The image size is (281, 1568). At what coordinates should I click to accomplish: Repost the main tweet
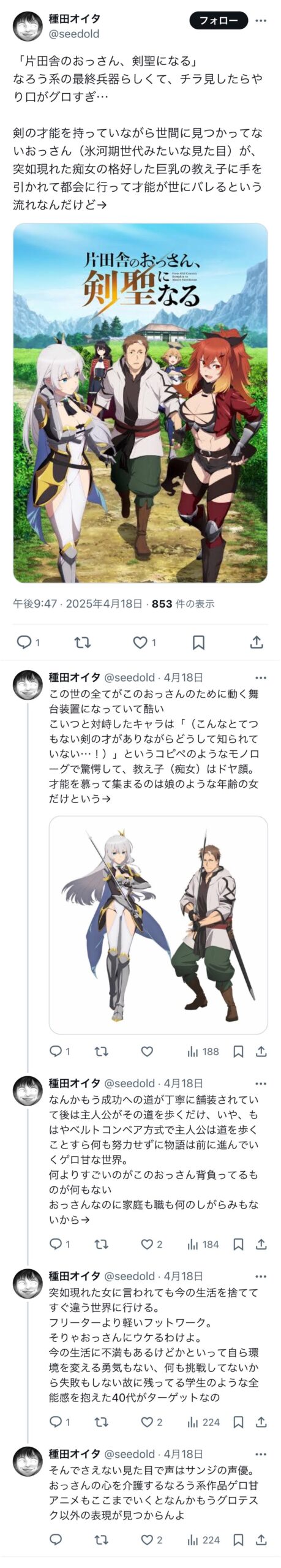(x=82, y=642)
